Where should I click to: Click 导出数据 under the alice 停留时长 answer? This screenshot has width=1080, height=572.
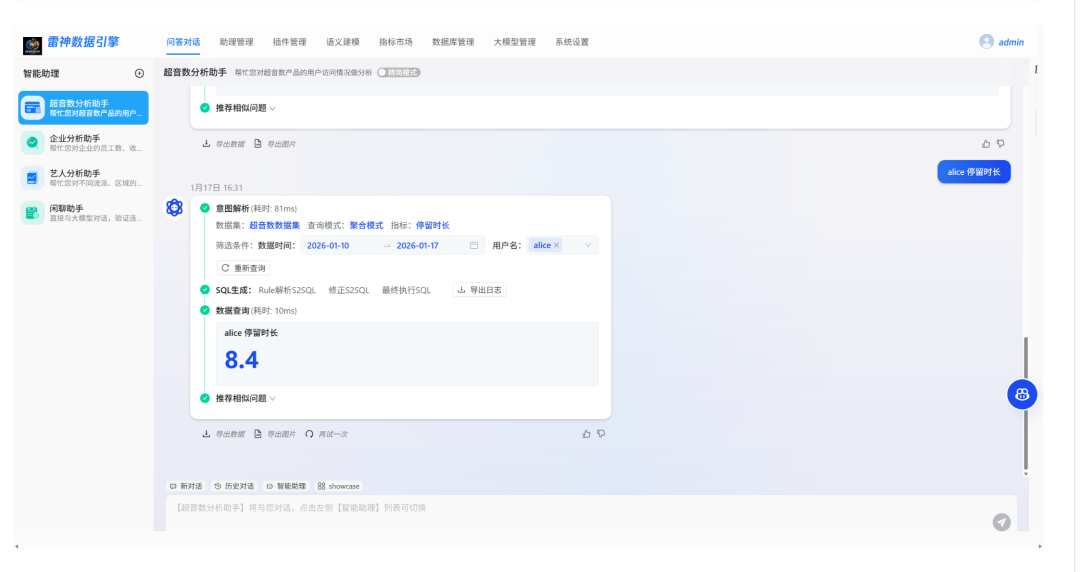click(223, 434)
